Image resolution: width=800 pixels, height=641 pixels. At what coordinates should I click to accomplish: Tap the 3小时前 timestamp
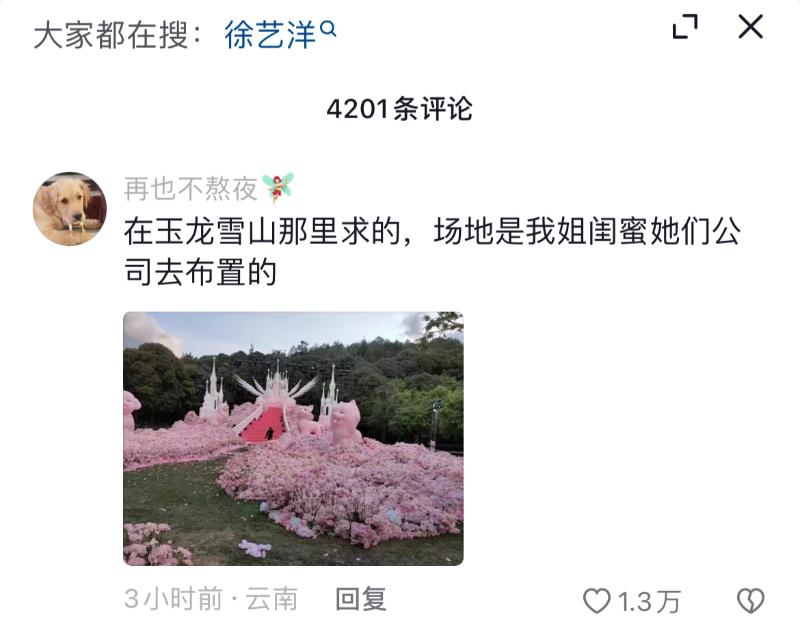[x=173, y=599]
